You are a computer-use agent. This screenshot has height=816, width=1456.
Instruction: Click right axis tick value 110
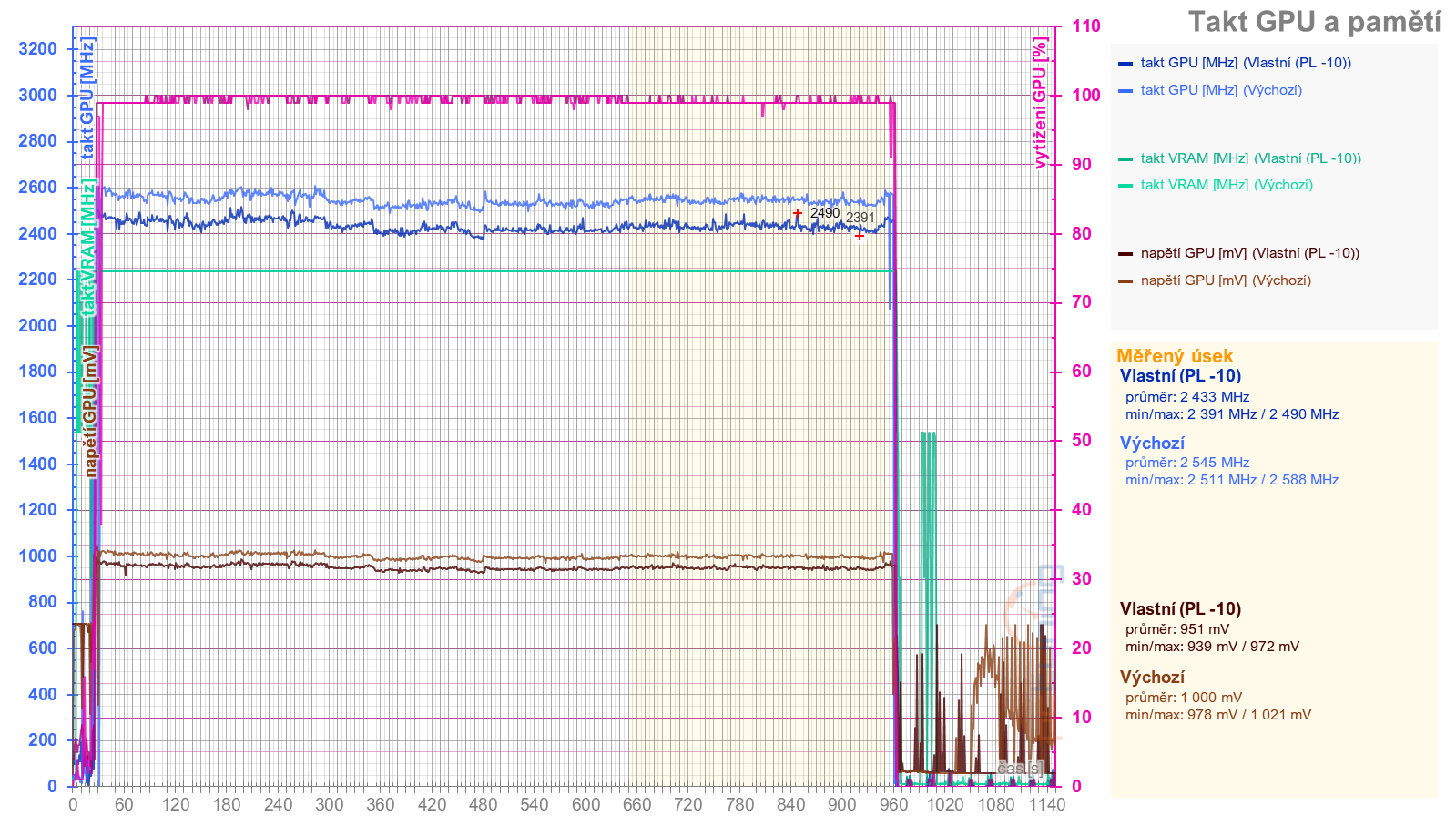pyautogui.click(x=1085, y=26)
